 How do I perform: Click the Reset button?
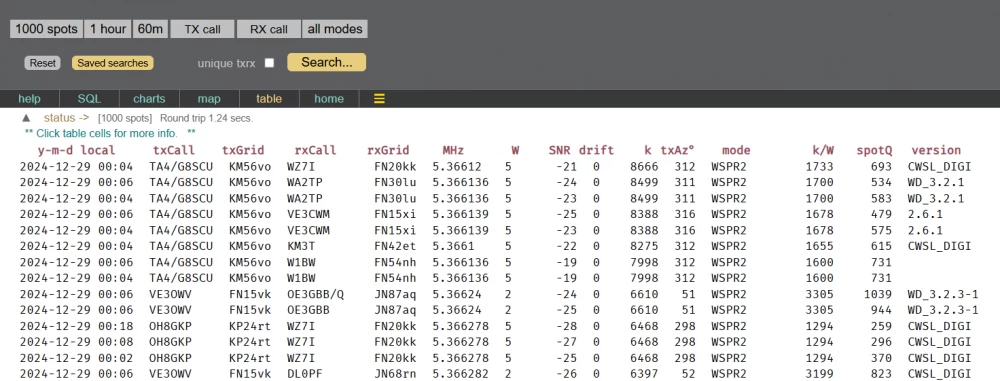point(43,63)
